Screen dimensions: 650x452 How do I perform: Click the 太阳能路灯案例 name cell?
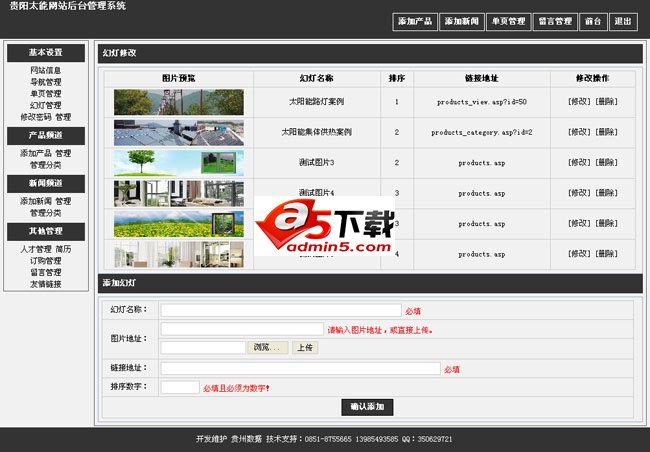tap(317, 102)
